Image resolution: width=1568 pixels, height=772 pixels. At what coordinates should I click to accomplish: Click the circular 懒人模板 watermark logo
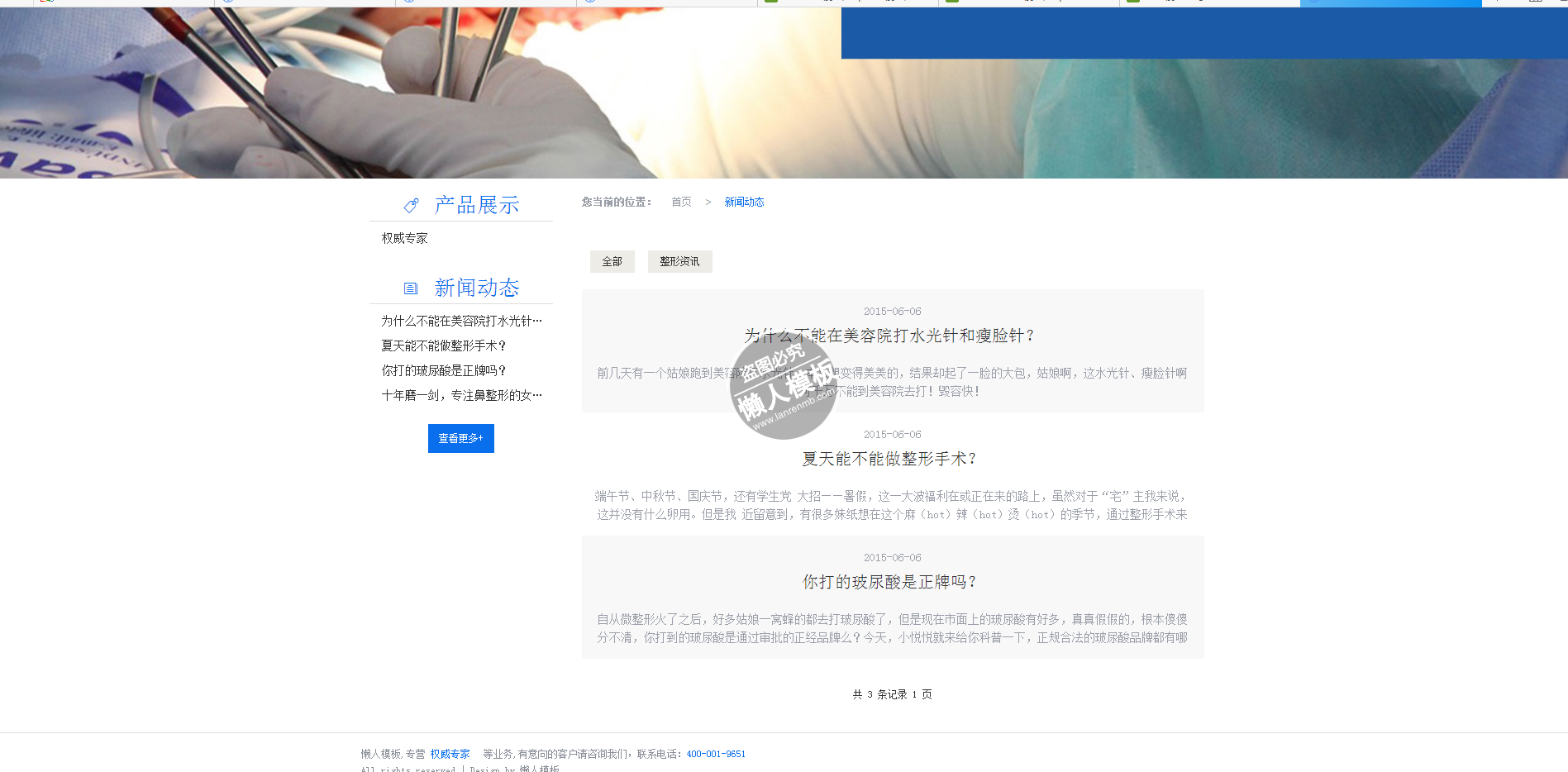click(783, 386)
